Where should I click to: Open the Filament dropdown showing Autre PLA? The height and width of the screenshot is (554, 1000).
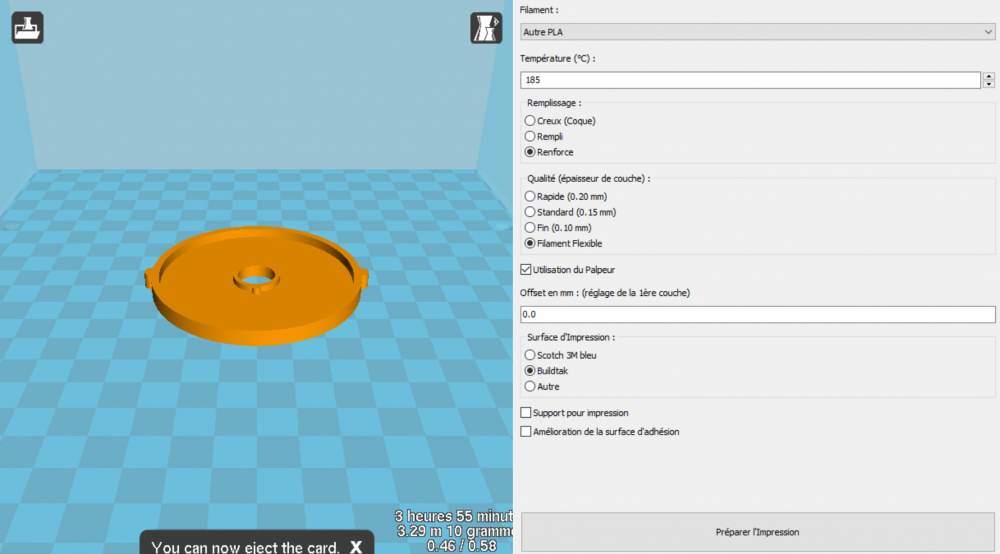757,32
